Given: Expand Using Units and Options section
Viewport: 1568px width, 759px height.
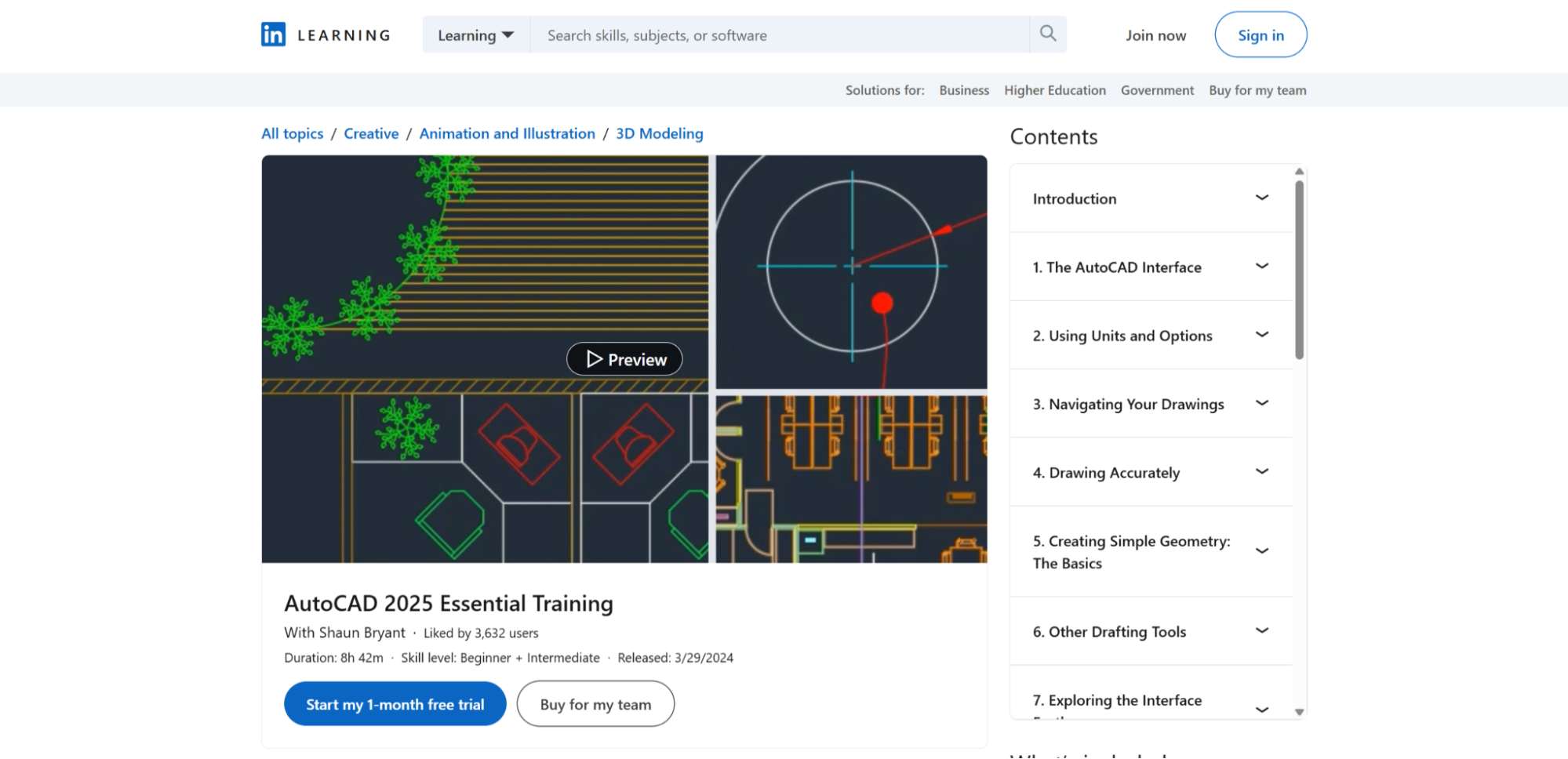Looking at the screenshot, I should pyautogui.click(x=1151, y=336).
